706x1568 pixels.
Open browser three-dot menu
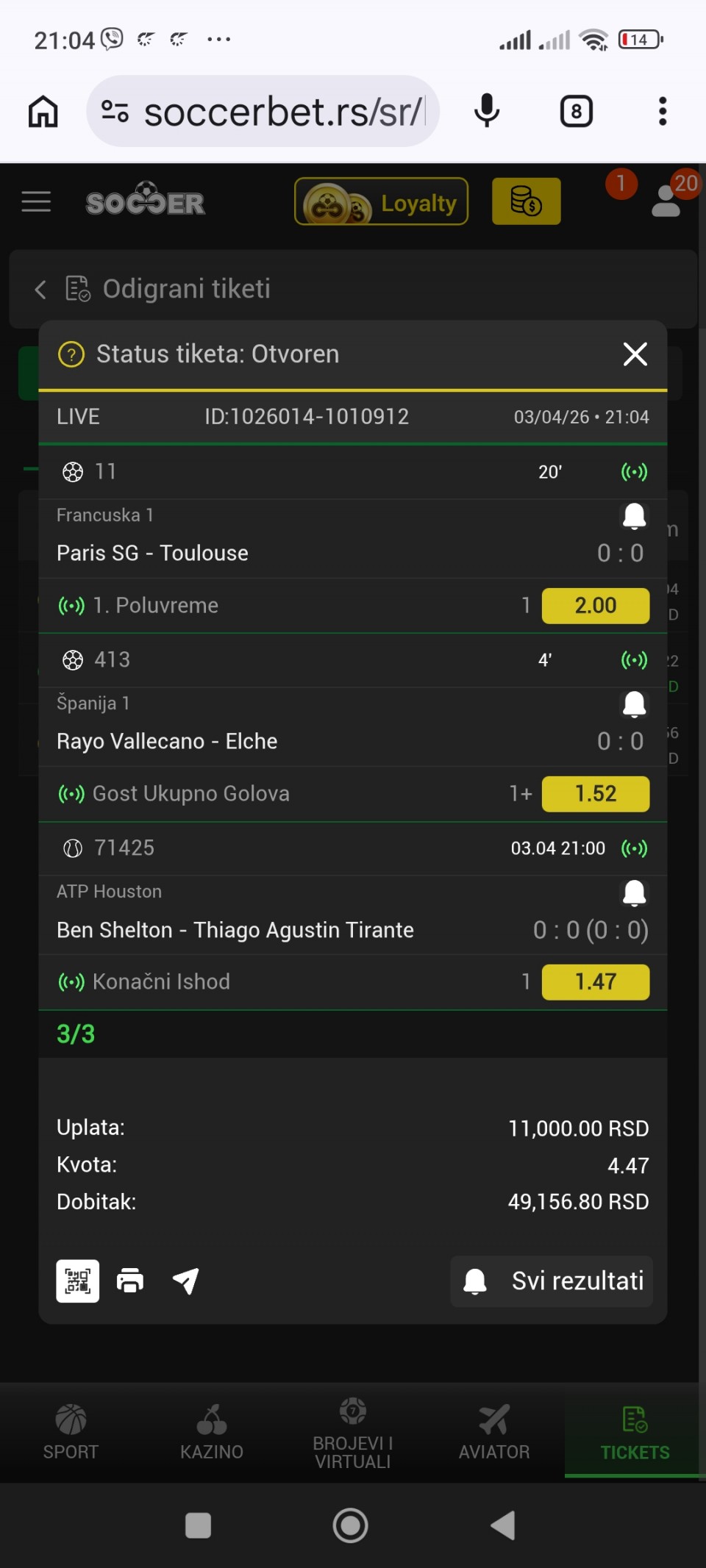coord(663,112)
